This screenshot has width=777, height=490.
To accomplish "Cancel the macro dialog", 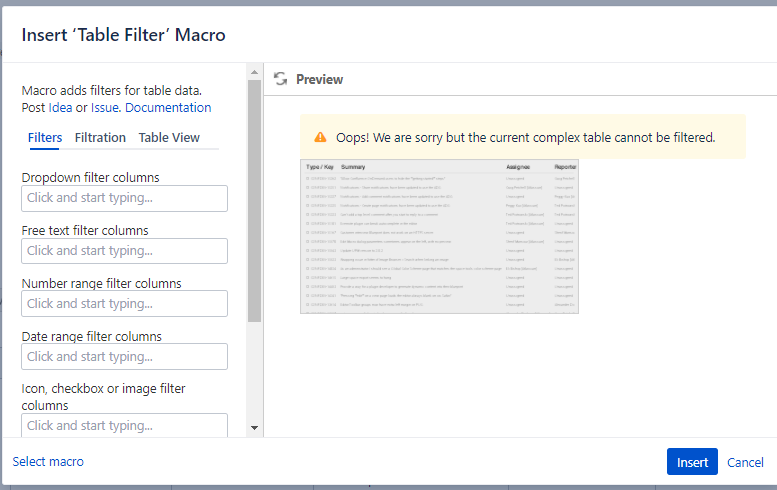I will (745, 462).
